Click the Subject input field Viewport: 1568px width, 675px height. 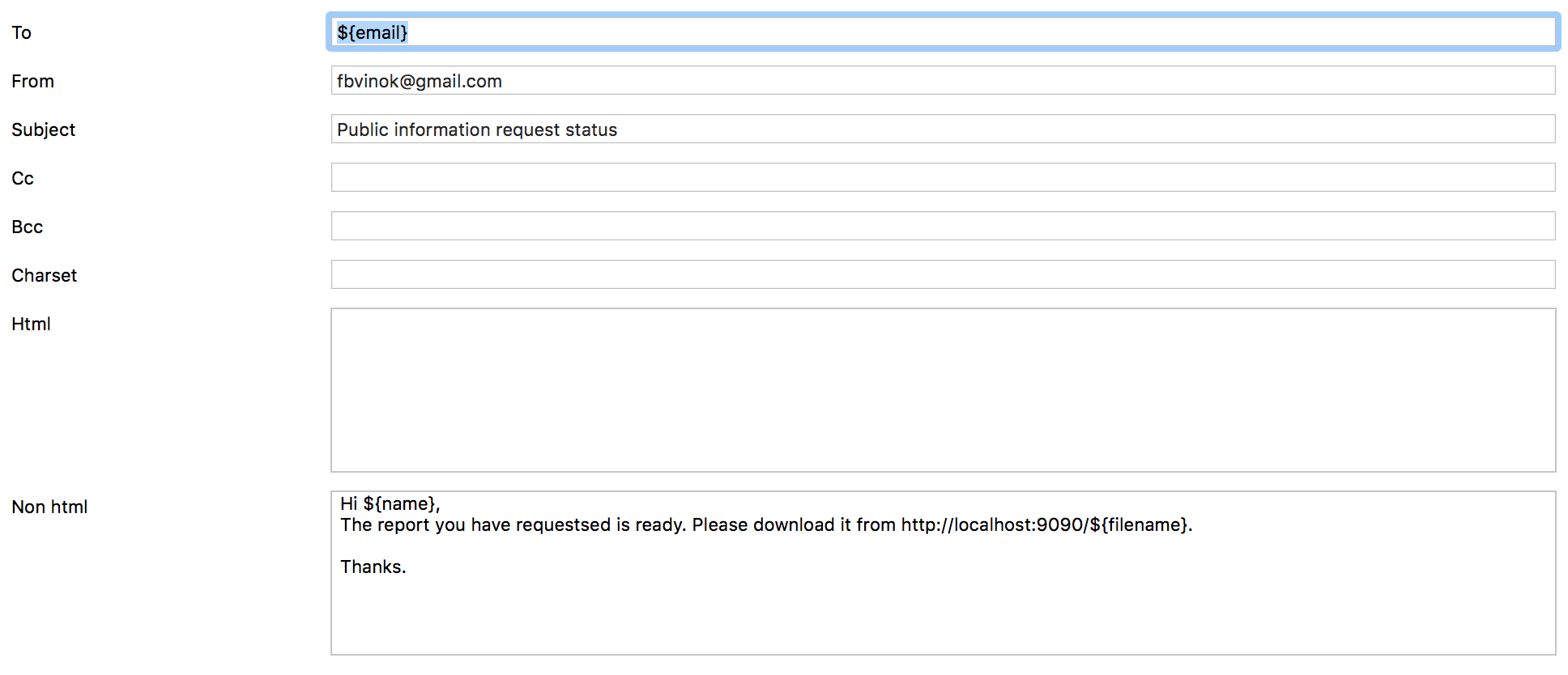point(943,129)
